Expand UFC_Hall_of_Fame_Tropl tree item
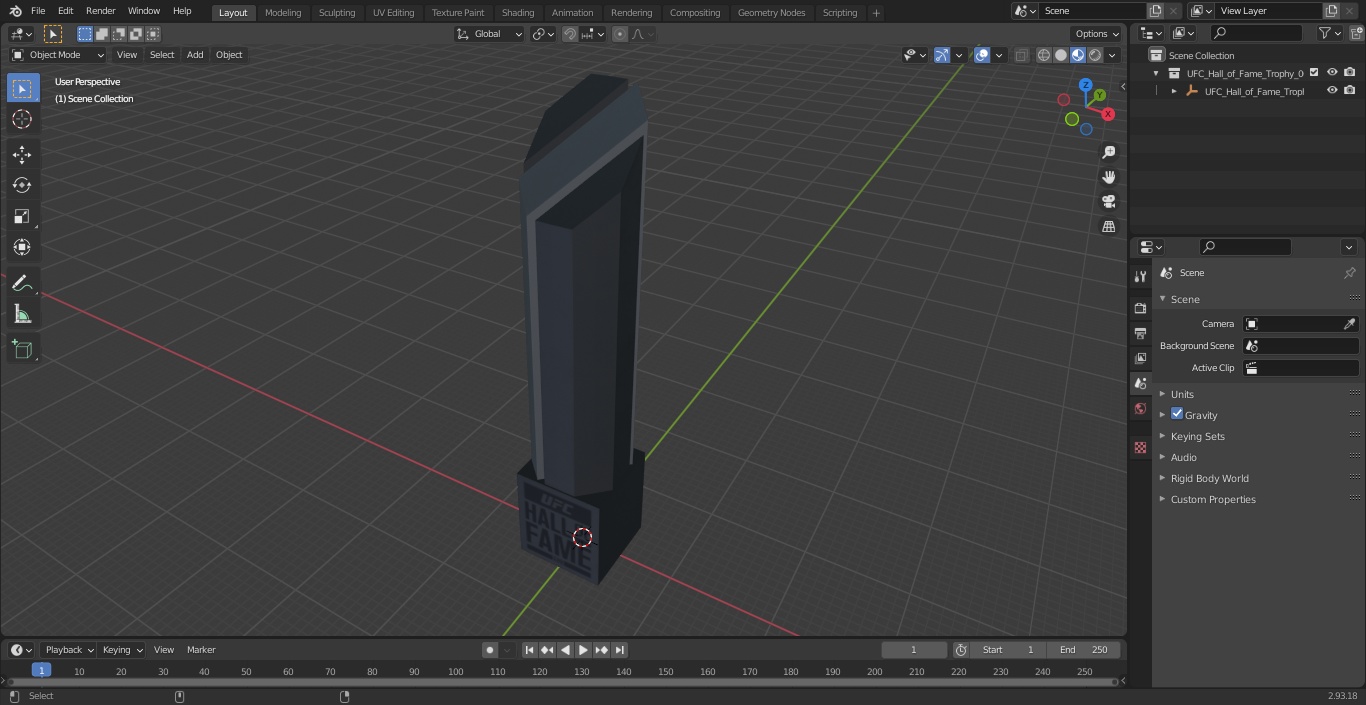 click(x=1174, y=91)
